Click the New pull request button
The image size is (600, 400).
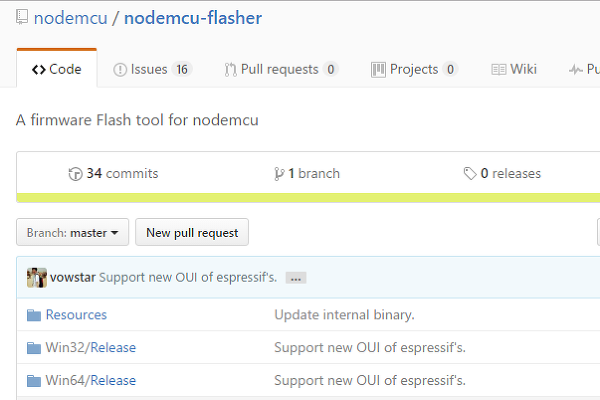(192, 232)
